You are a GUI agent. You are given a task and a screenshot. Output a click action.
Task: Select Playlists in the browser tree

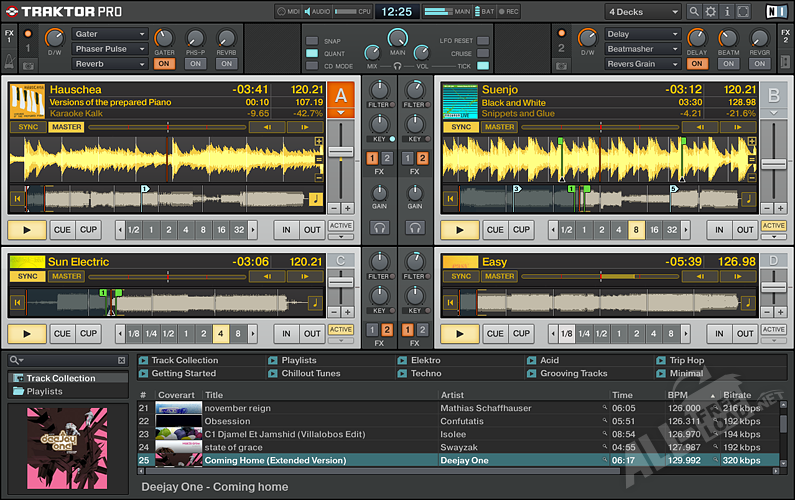pyautogui.click(x=45, y=392)
